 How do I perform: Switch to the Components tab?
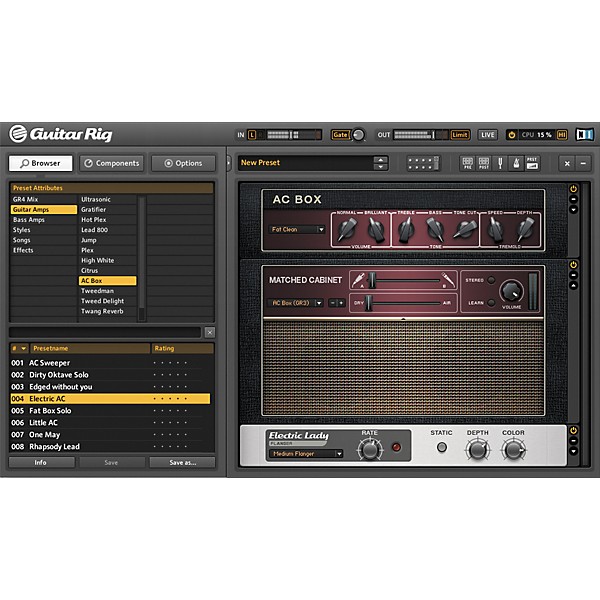click(112, 163)
